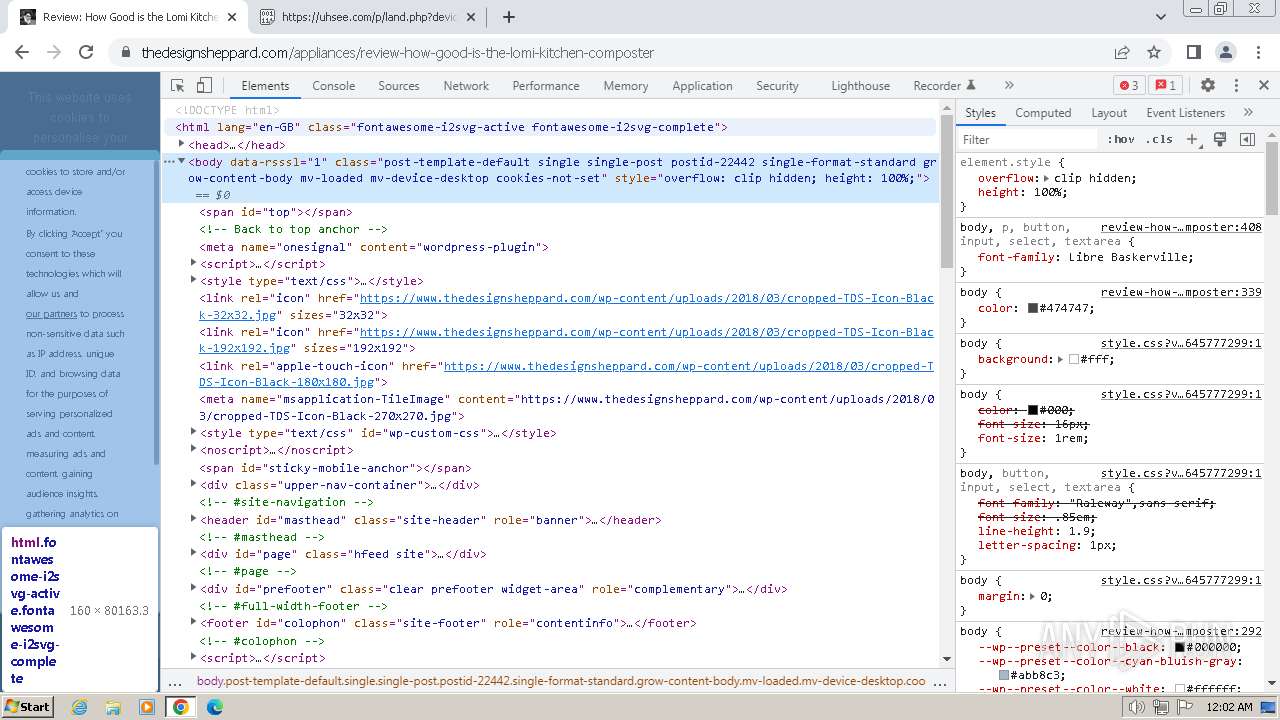Open Internet Explorer from the taskbar
1280x720 pixels.
pos(80,707)
